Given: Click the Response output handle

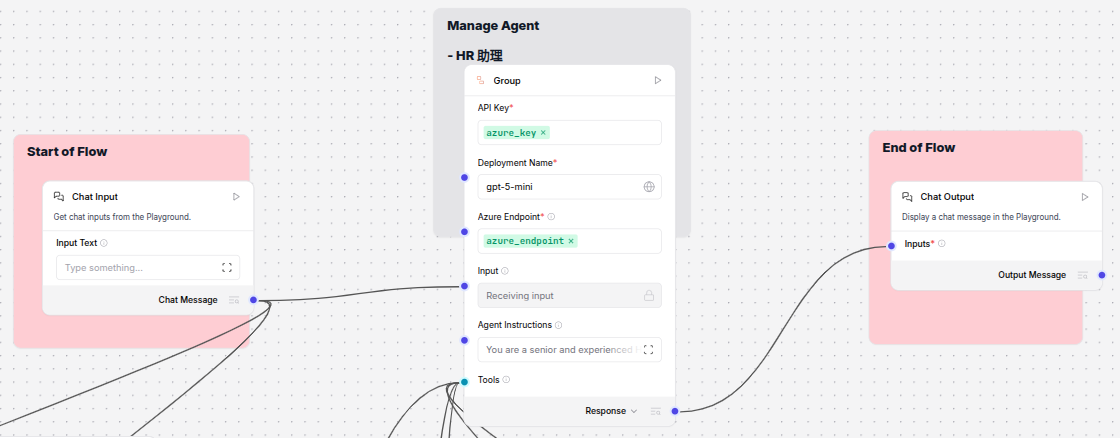Looking at the screenshot, I should (675, 411).
